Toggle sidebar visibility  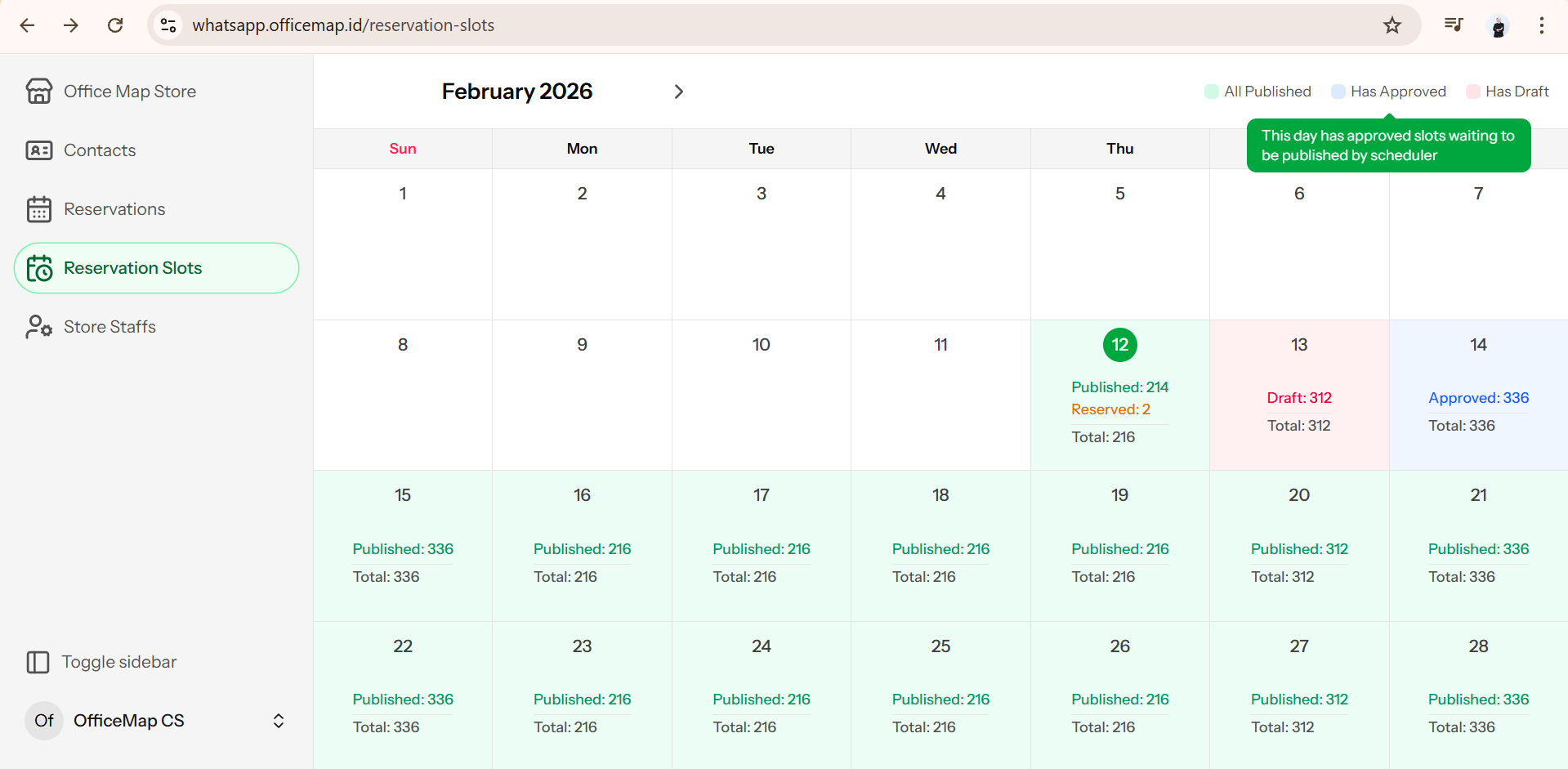tap(102, 662)
